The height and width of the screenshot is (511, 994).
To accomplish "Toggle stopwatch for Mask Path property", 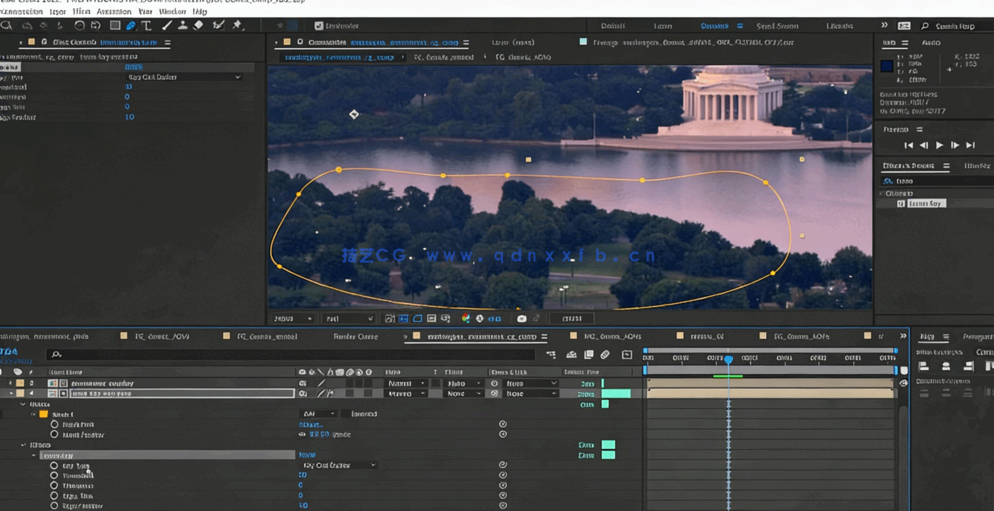I will coord(54,425).
